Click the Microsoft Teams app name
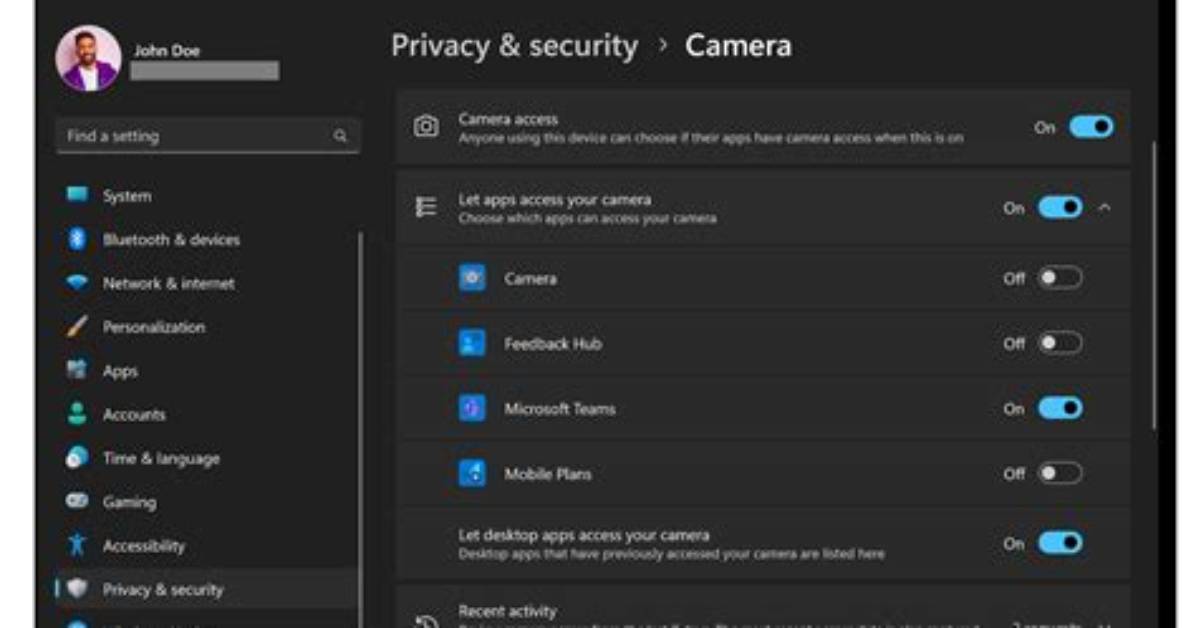This screenshot has height=628, width=1196. tap(560, 408)
